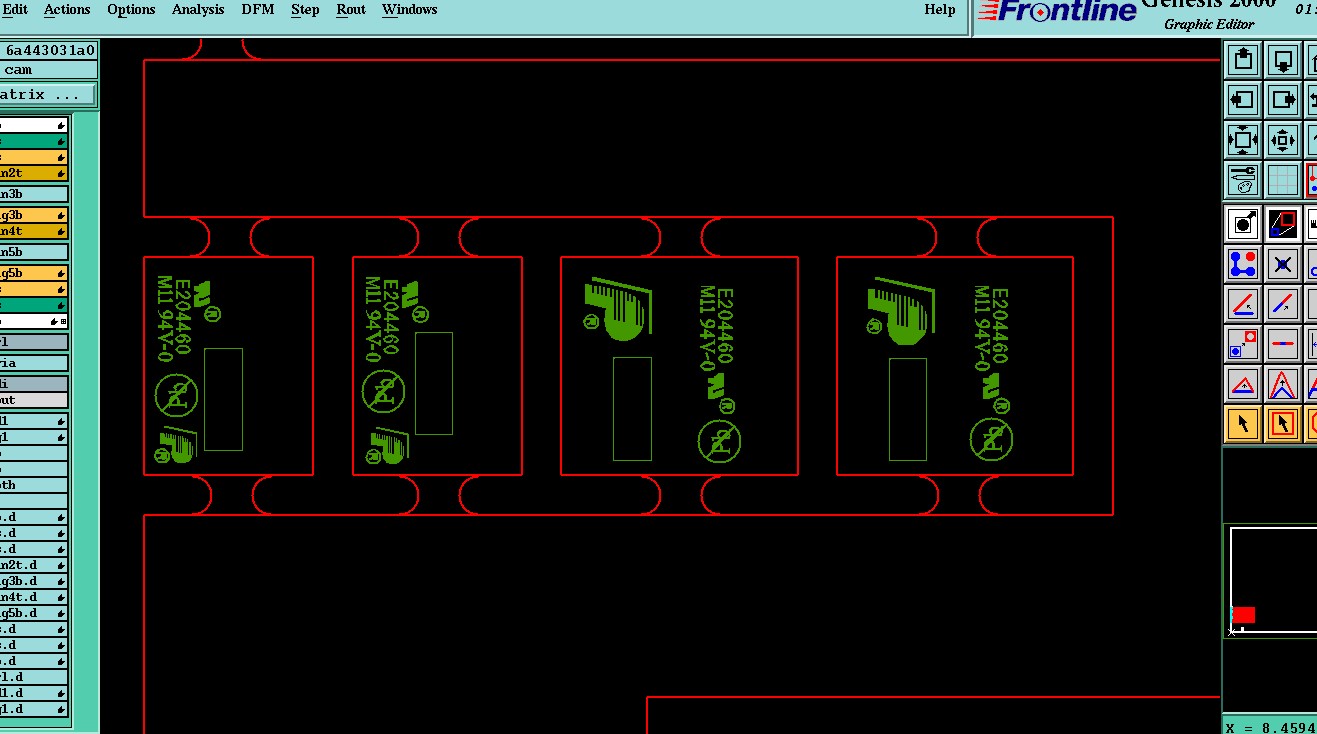The width and height of the screenshot is (1317, 734).
Task: Select the blue-square-to-red-circle move tool icon
Action: tap(1243, 344)
